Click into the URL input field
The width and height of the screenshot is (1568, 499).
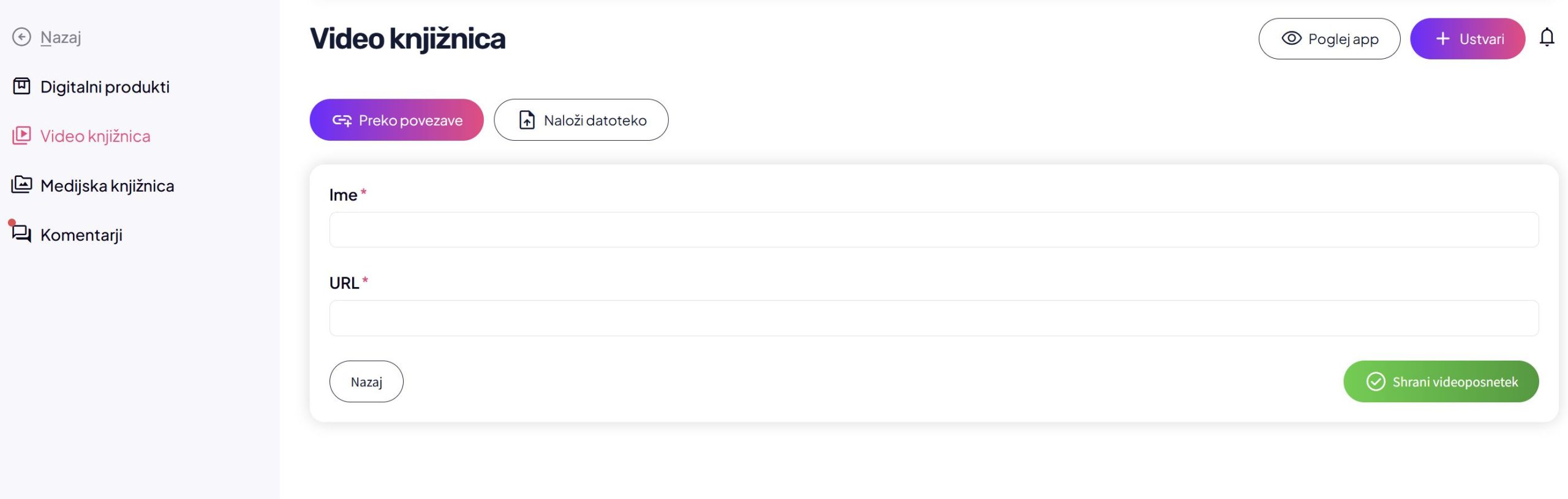coord(933,318)
